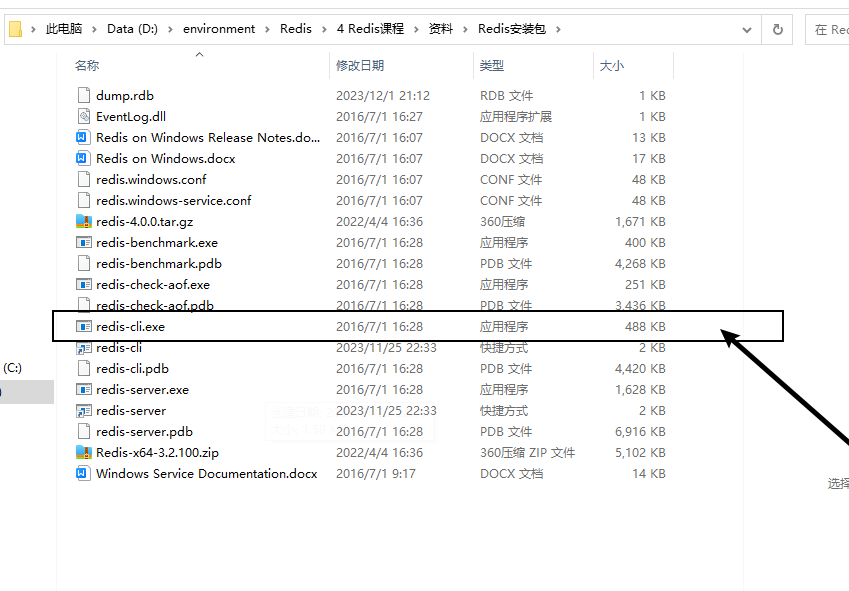This screenshot has width=849, height=591.
Task: Select redis-cli.exe file name
Action: (x=130, y=327)
